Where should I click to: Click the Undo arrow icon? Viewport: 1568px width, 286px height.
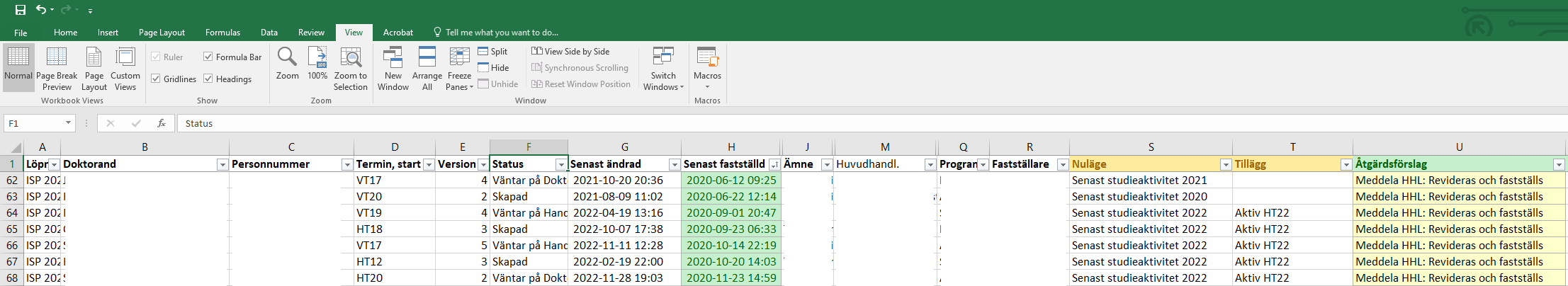[x=41, y=10]
